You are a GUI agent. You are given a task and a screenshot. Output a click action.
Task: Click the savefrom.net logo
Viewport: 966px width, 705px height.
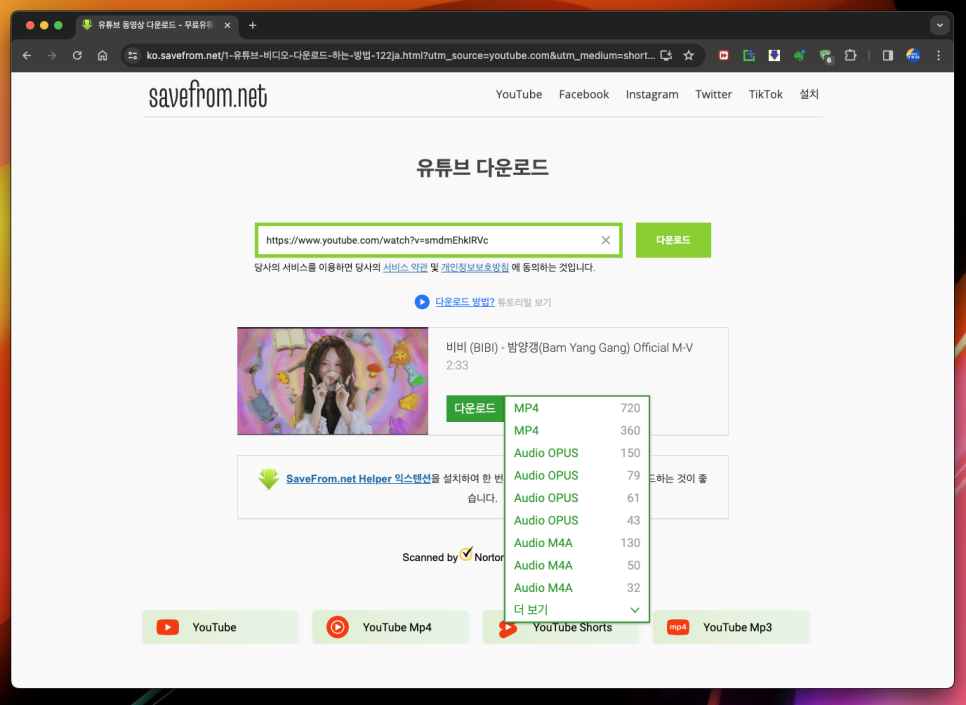pos(208,95)
